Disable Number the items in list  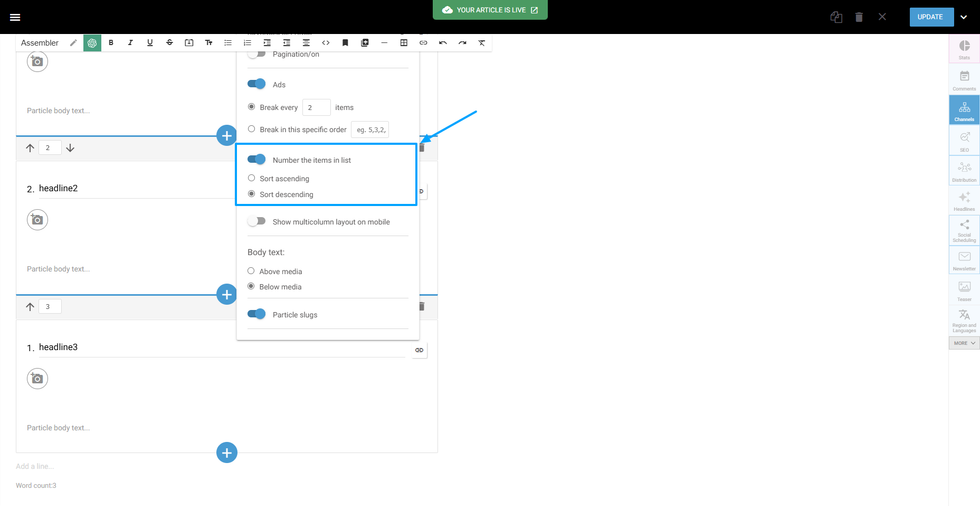257,160
